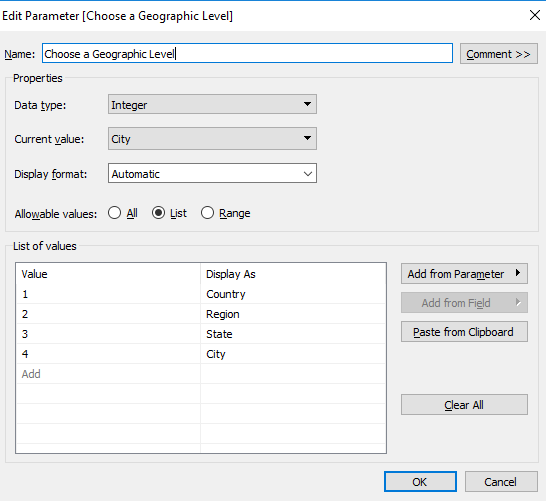Close the Edit Parameter dialog
Image resolution: width=546 pixels, height=501 pixels.
[x=535, y=15]
